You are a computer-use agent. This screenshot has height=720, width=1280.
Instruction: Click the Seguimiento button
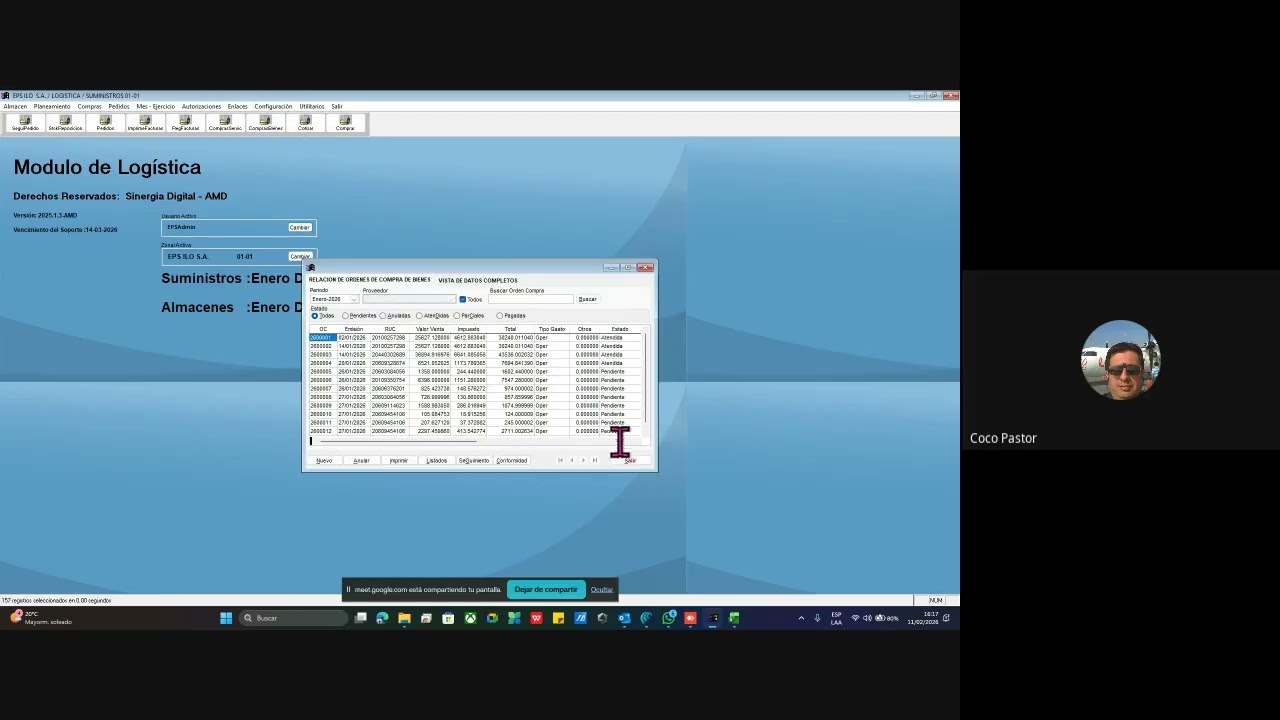pyautogui.click(x=474, y=460)
